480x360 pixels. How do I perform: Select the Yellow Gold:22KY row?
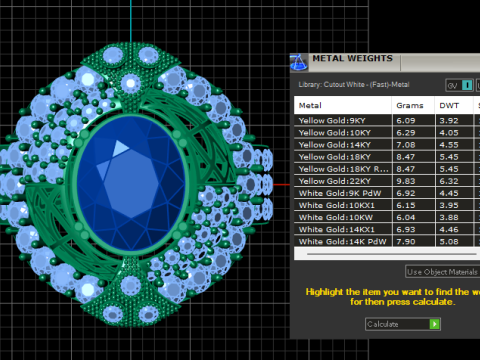387,181
